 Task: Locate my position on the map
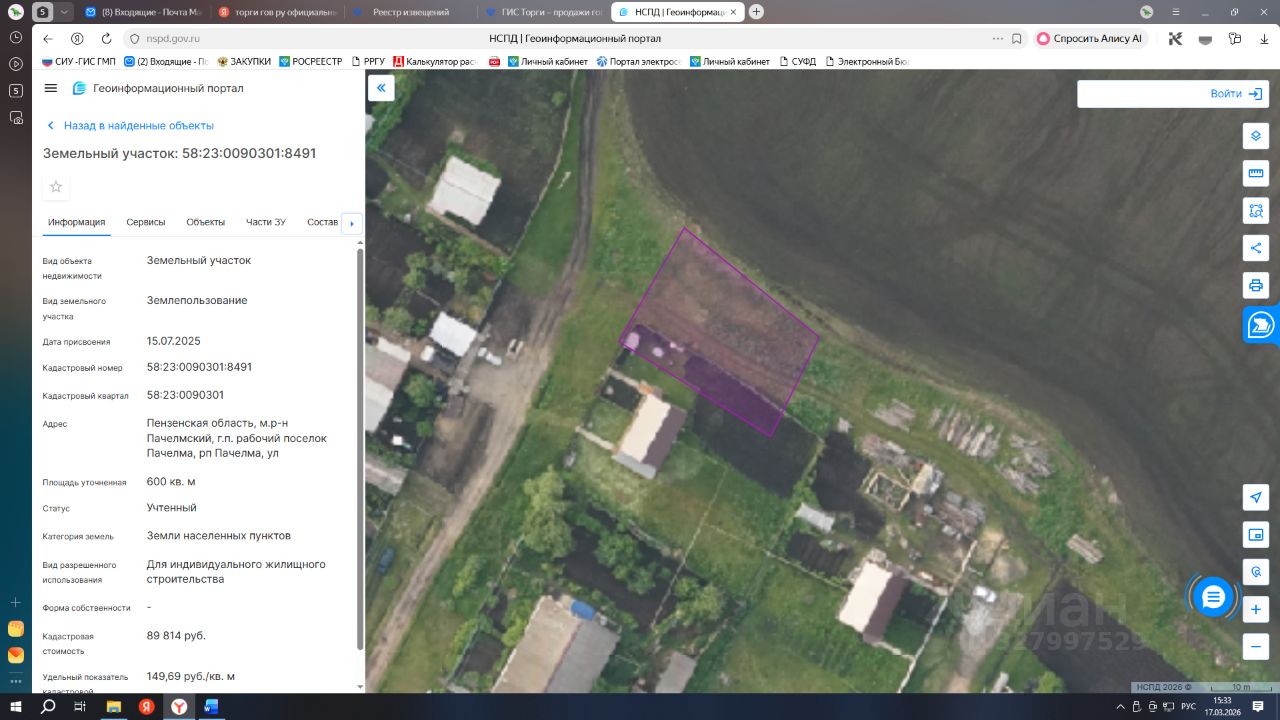coord(1256,498)
